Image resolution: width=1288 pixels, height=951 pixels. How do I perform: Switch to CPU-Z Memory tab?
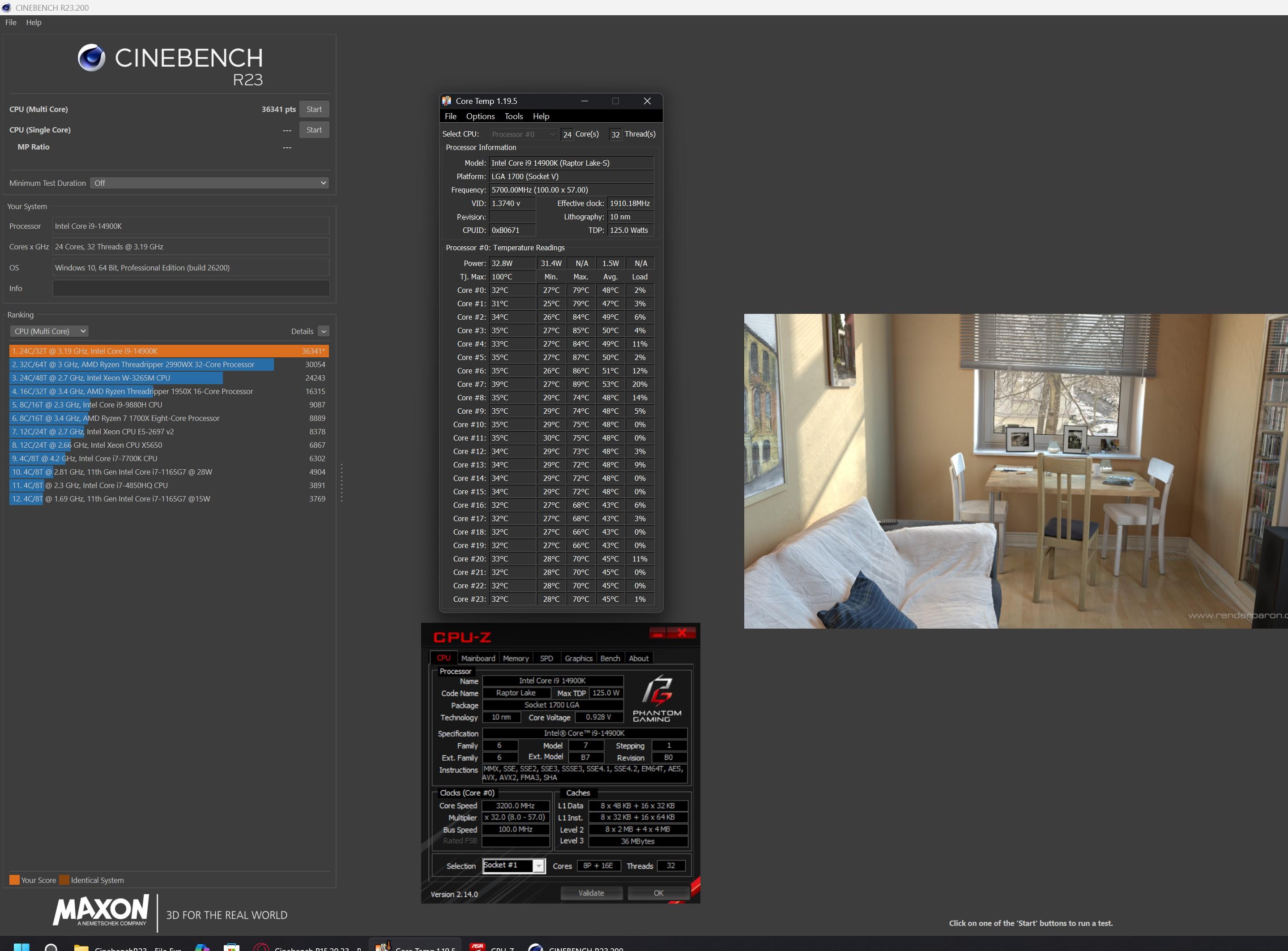[516, 658]
